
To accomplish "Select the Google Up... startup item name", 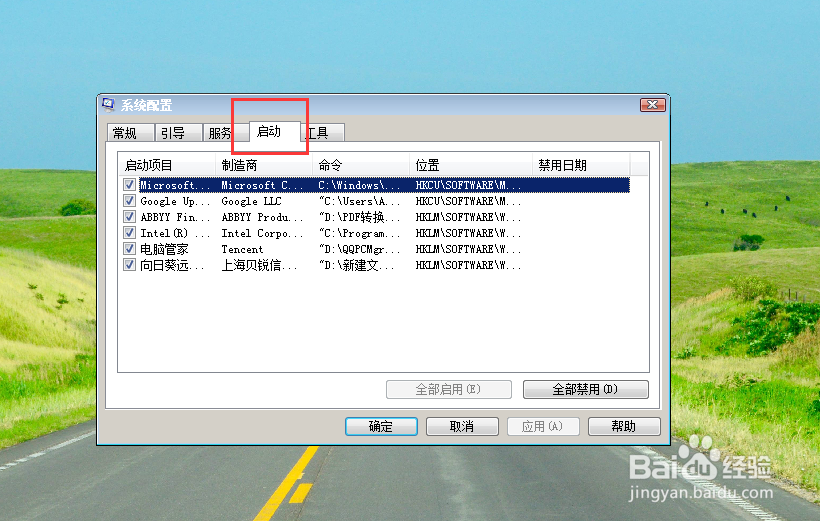I will (x=175, y=201).
